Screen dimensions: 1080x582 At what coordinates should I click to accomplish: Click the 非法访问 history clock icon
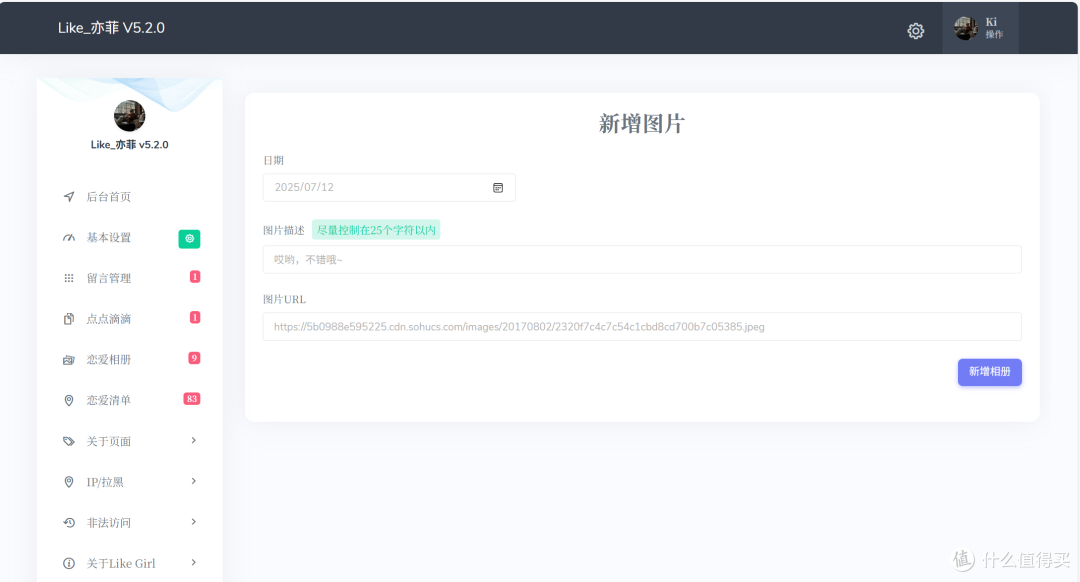(x=69, y=523)
